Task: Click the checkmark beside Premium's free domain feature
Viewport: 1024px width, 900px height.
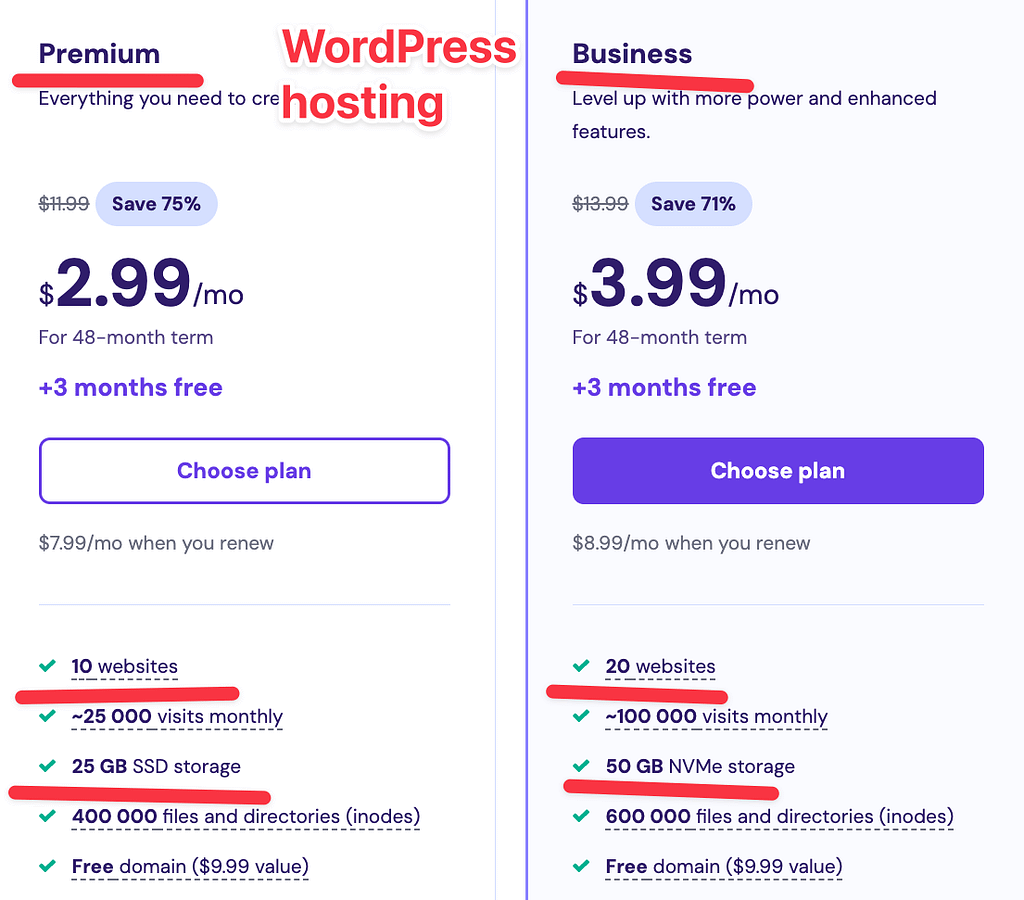Action: tap(46, 867)
